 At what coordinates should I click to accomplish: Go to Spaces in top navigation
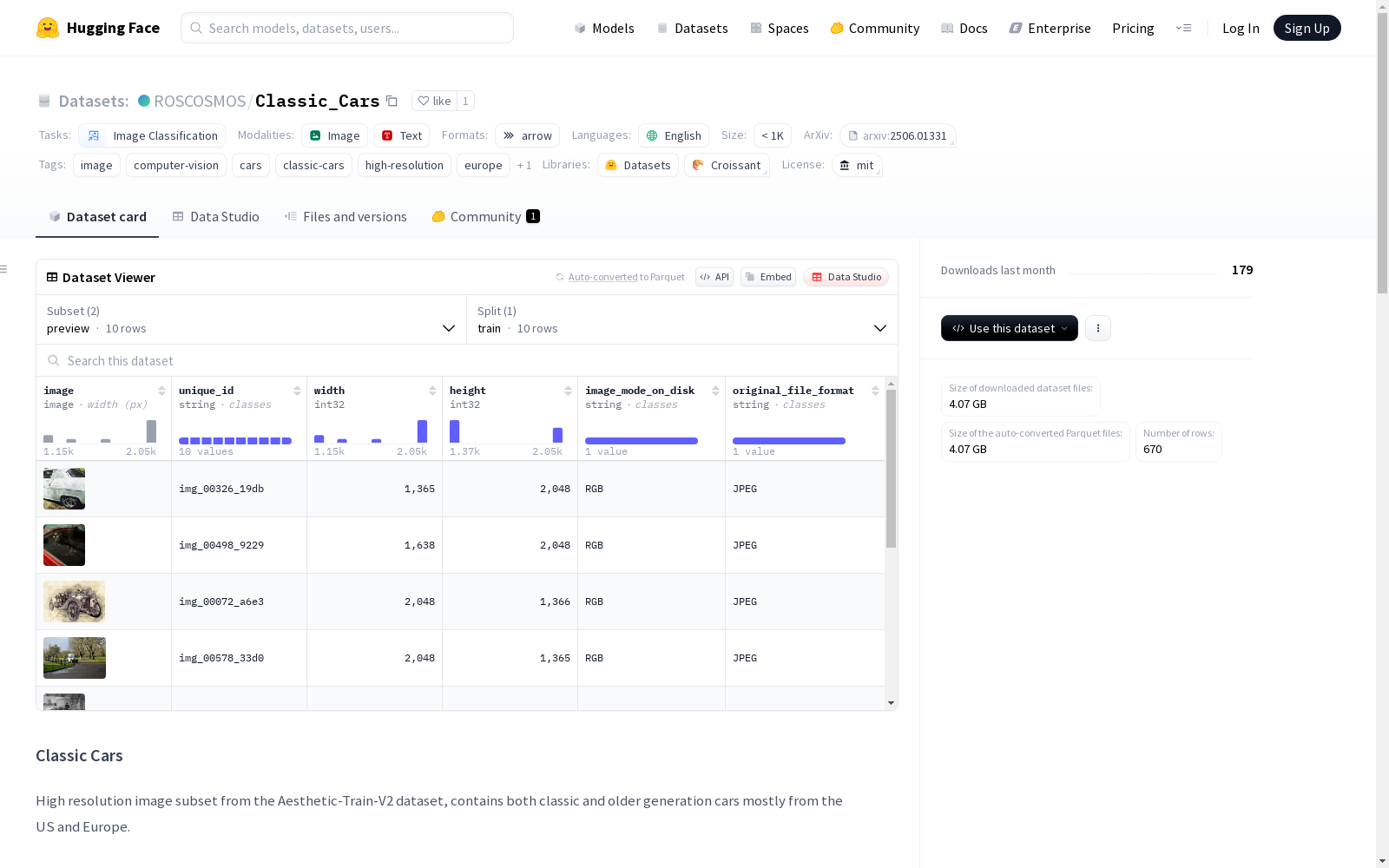point(780,28)
